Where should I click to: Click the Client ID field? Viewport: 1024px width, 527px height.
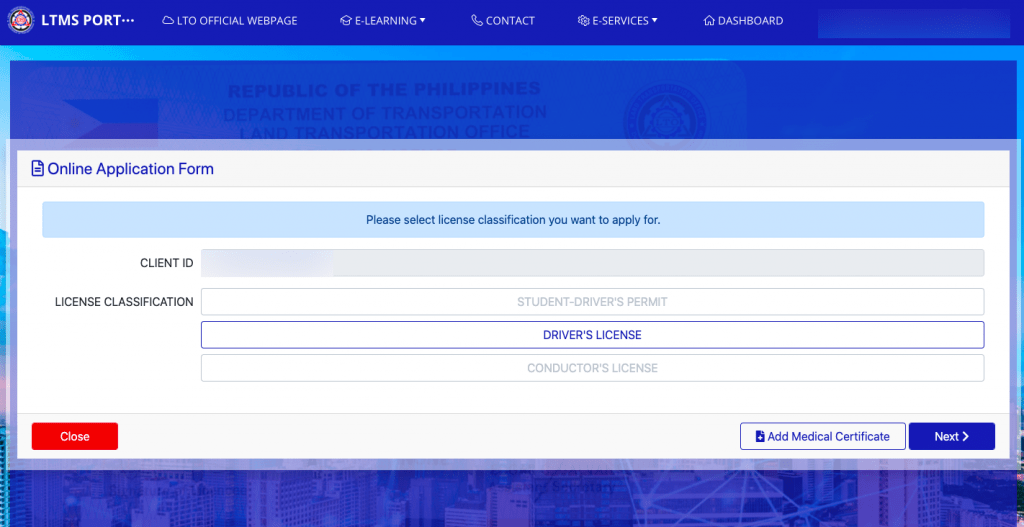tap(592, 263)
